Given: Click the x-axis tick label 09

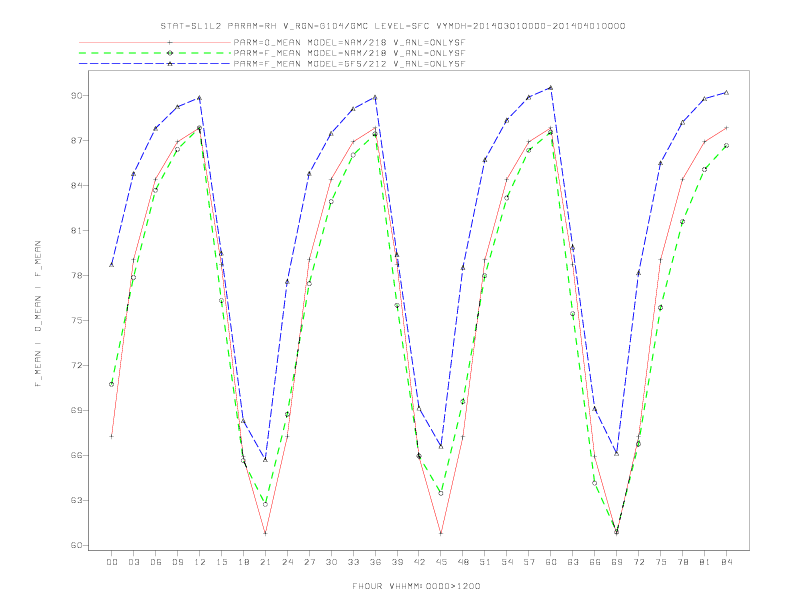Looking at the screenshot, I should (x=177, y=562).
